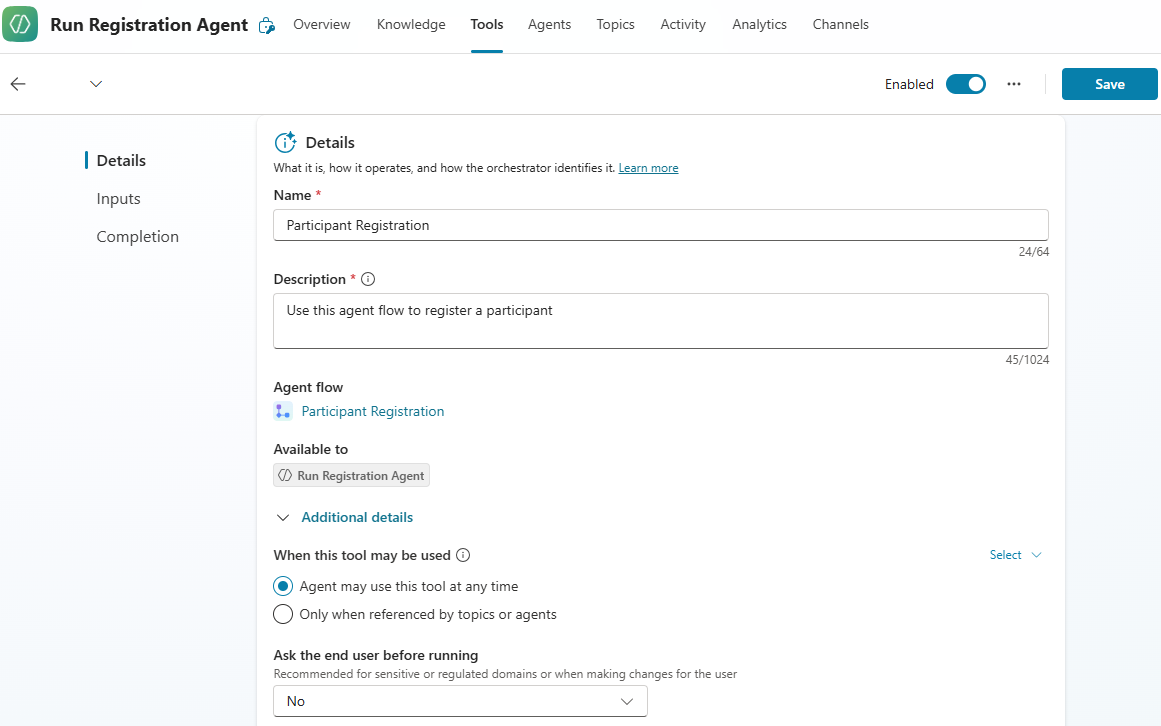1161x726 pixels.
Task: Toggle the Enabled switch off
Action: (965, 84)
